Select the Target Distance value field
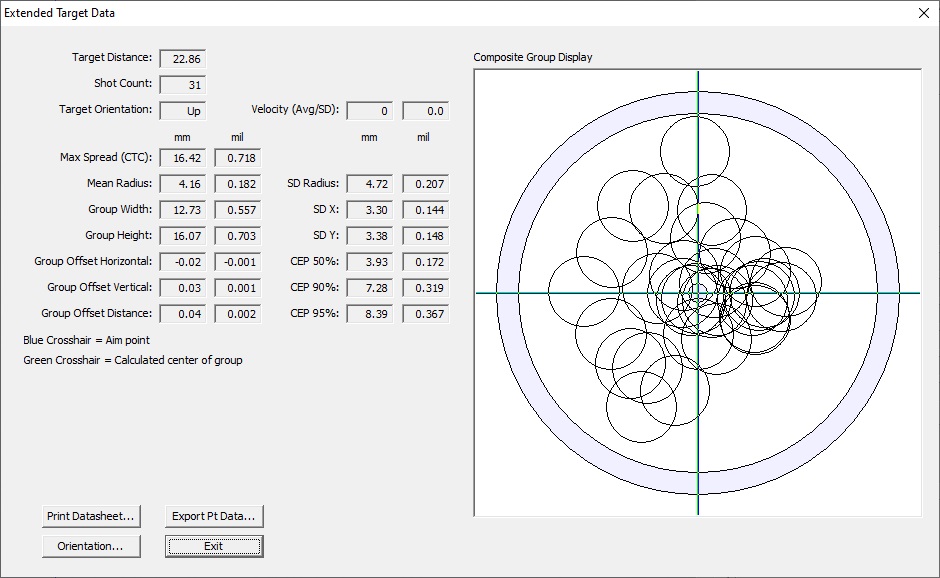Viewport: 940px width, 578px height. (183, 59)
